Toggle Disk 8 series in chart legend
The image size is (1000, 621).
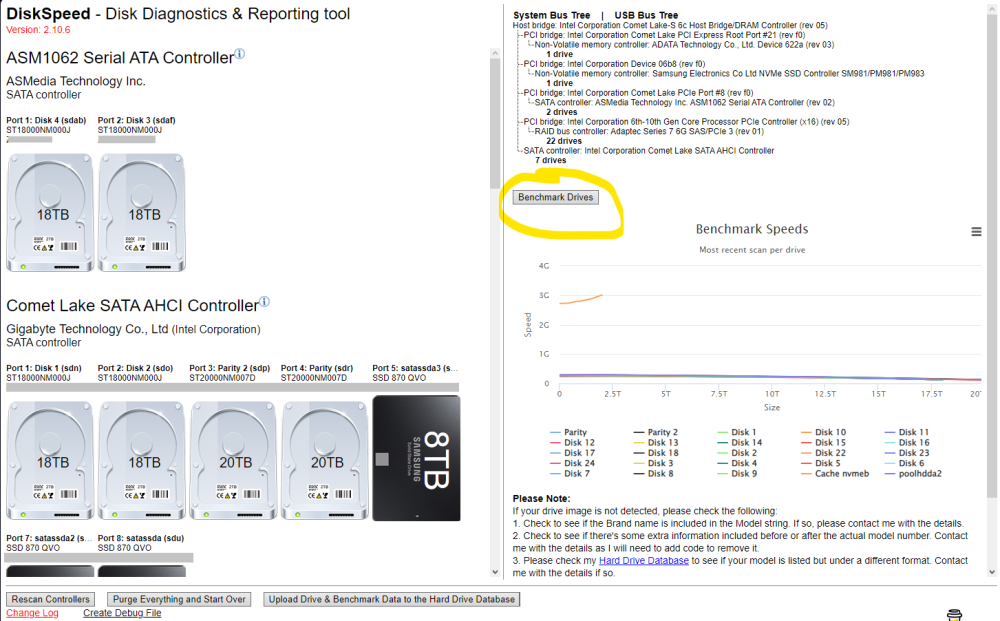(653, 474)
